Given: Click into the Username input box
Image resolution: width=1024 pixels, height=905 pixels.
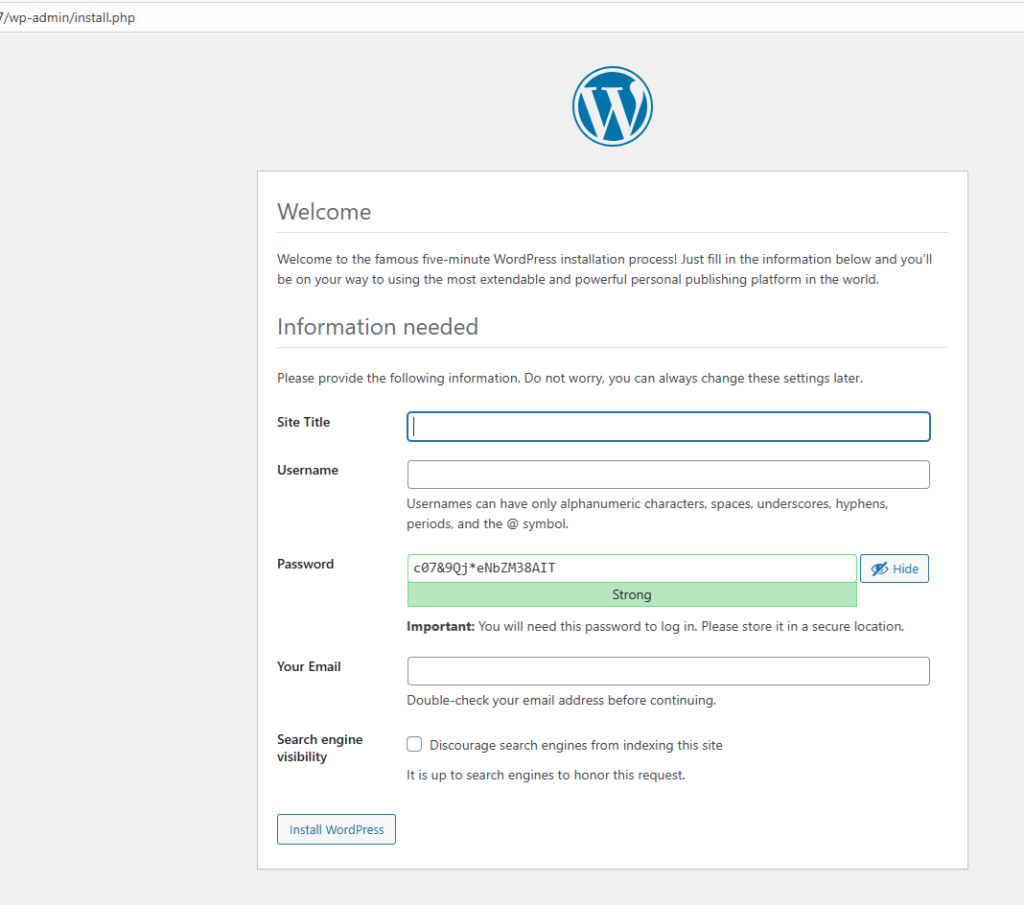Looking at the screenshot, I should pyautogui.click(x=668, y=475).
